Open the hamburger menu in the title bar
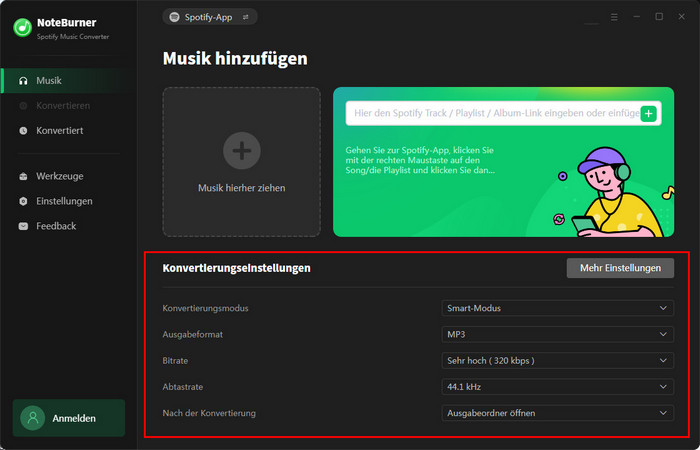Screen dimensions: 700x450 614,17
